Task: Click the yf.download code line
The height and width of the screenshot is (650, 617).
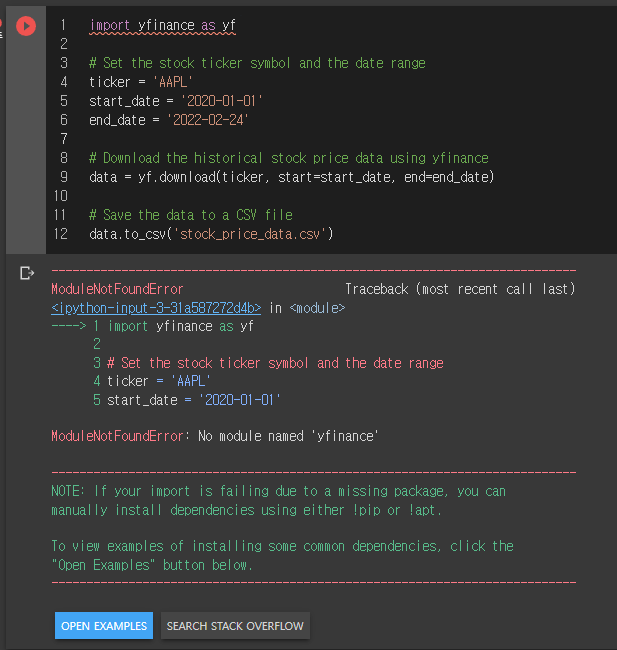Action: (x=292, y=177)
